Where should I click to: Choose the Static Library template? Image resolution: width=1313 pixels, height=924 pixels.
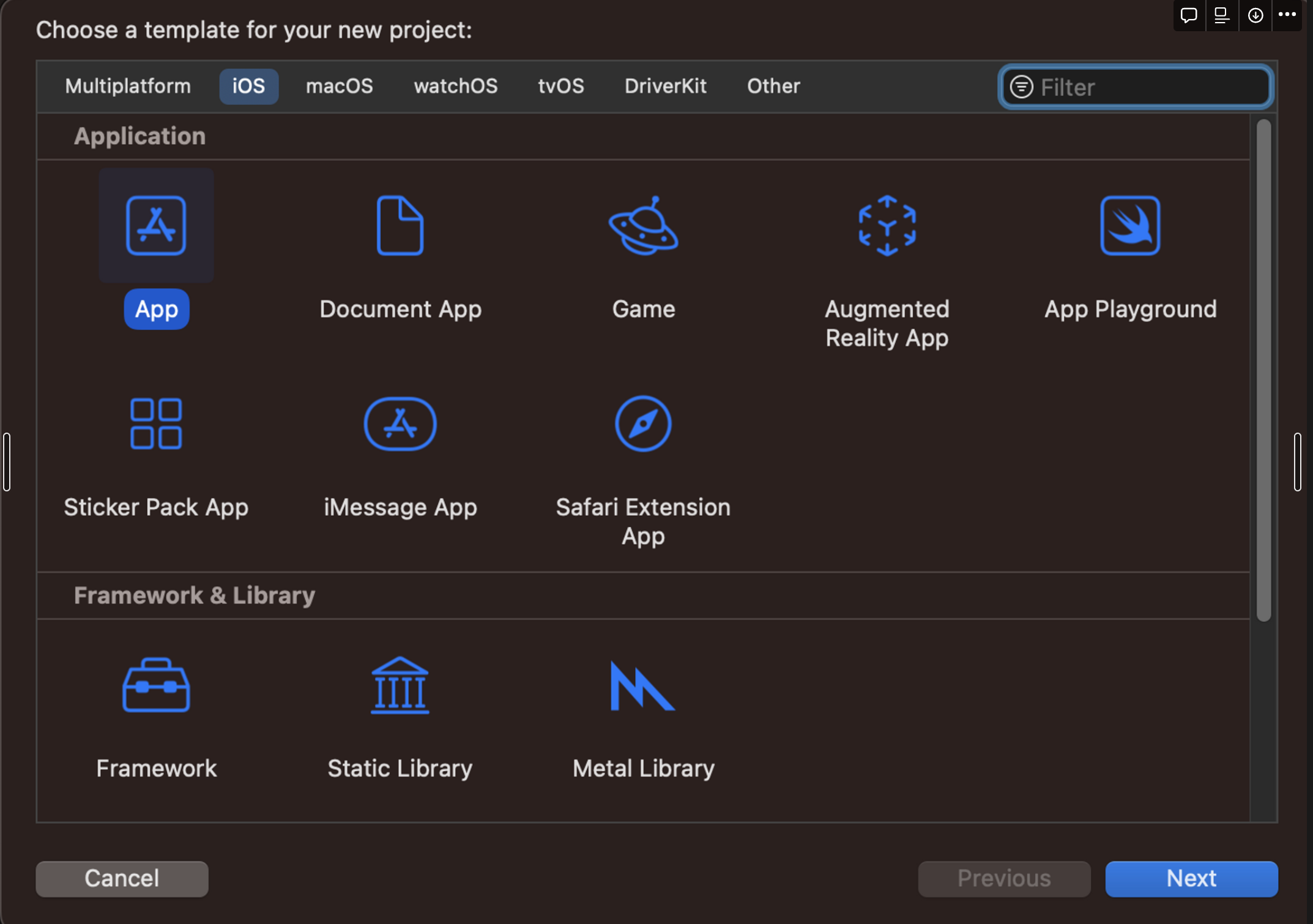[x=400, y=685]
